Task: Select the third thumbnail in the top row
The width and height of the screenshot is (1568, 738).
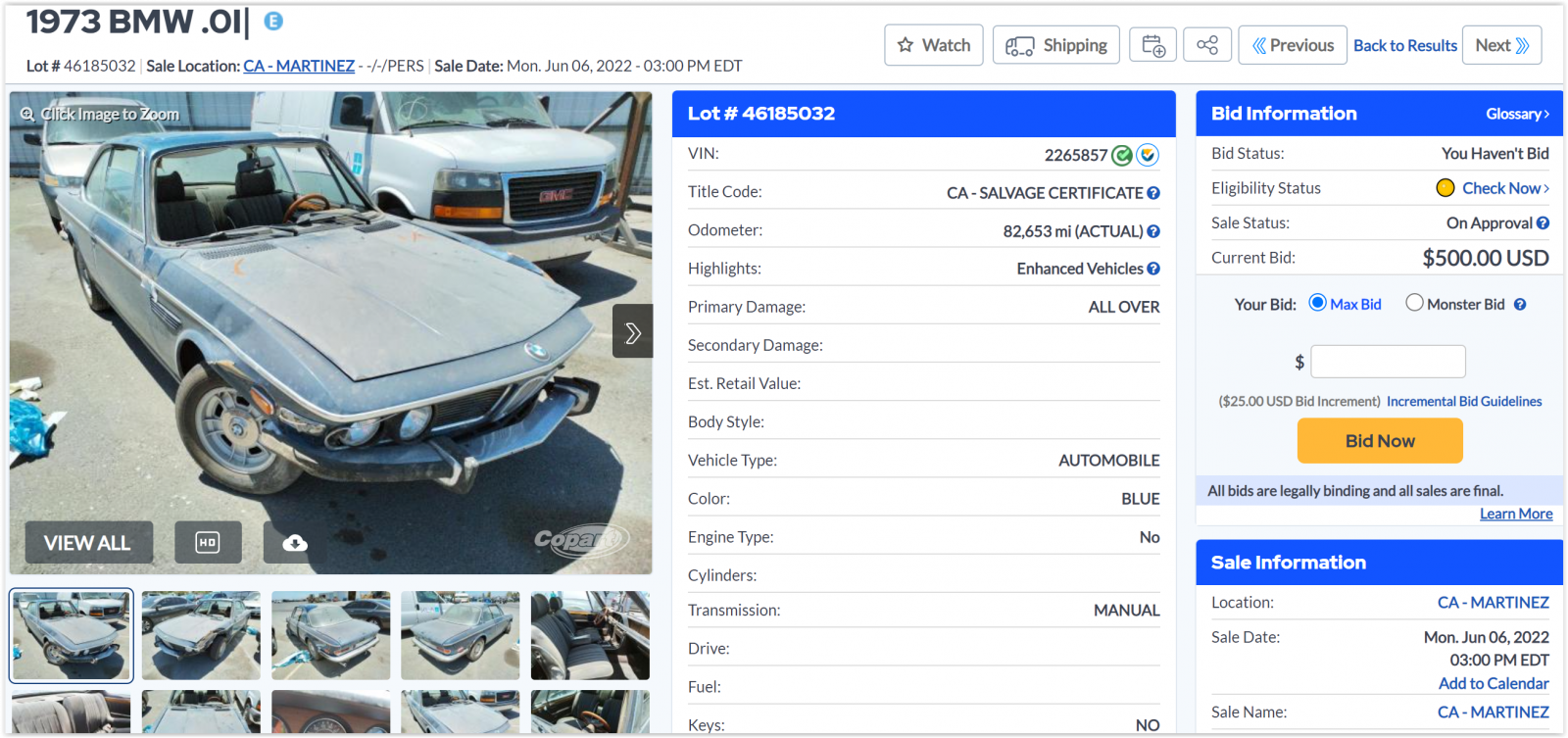Action: 330,635
